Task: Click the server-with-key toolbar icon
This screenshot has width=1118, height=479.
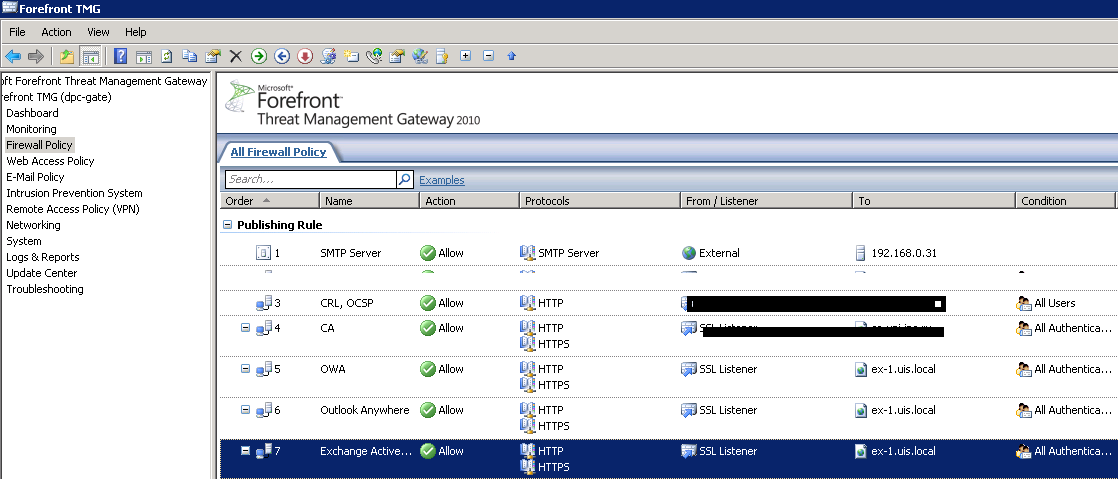Action: (442, 56)
